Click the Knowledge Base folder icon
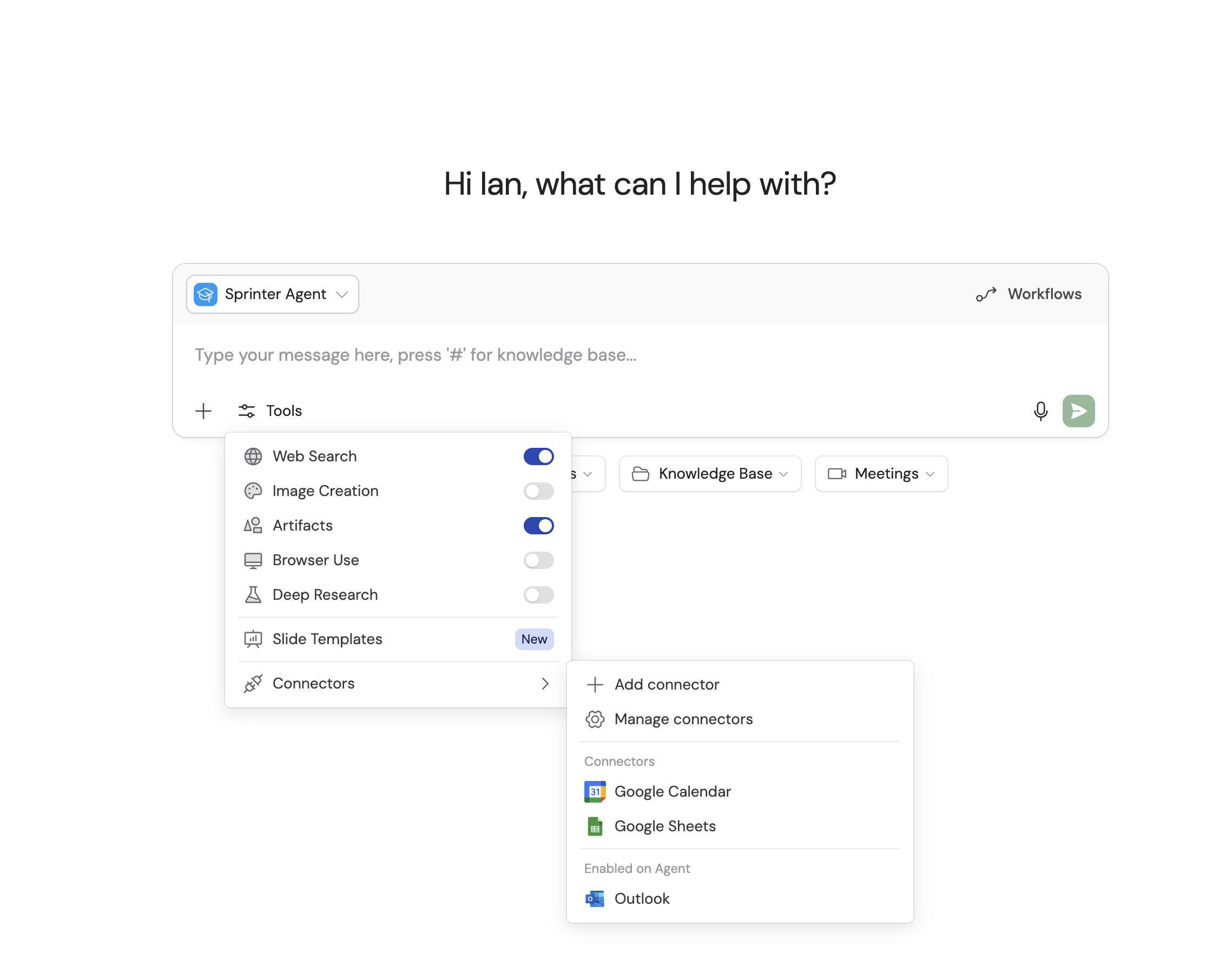Viewport: 1226px width, 980px height. [x=640, y=474]
